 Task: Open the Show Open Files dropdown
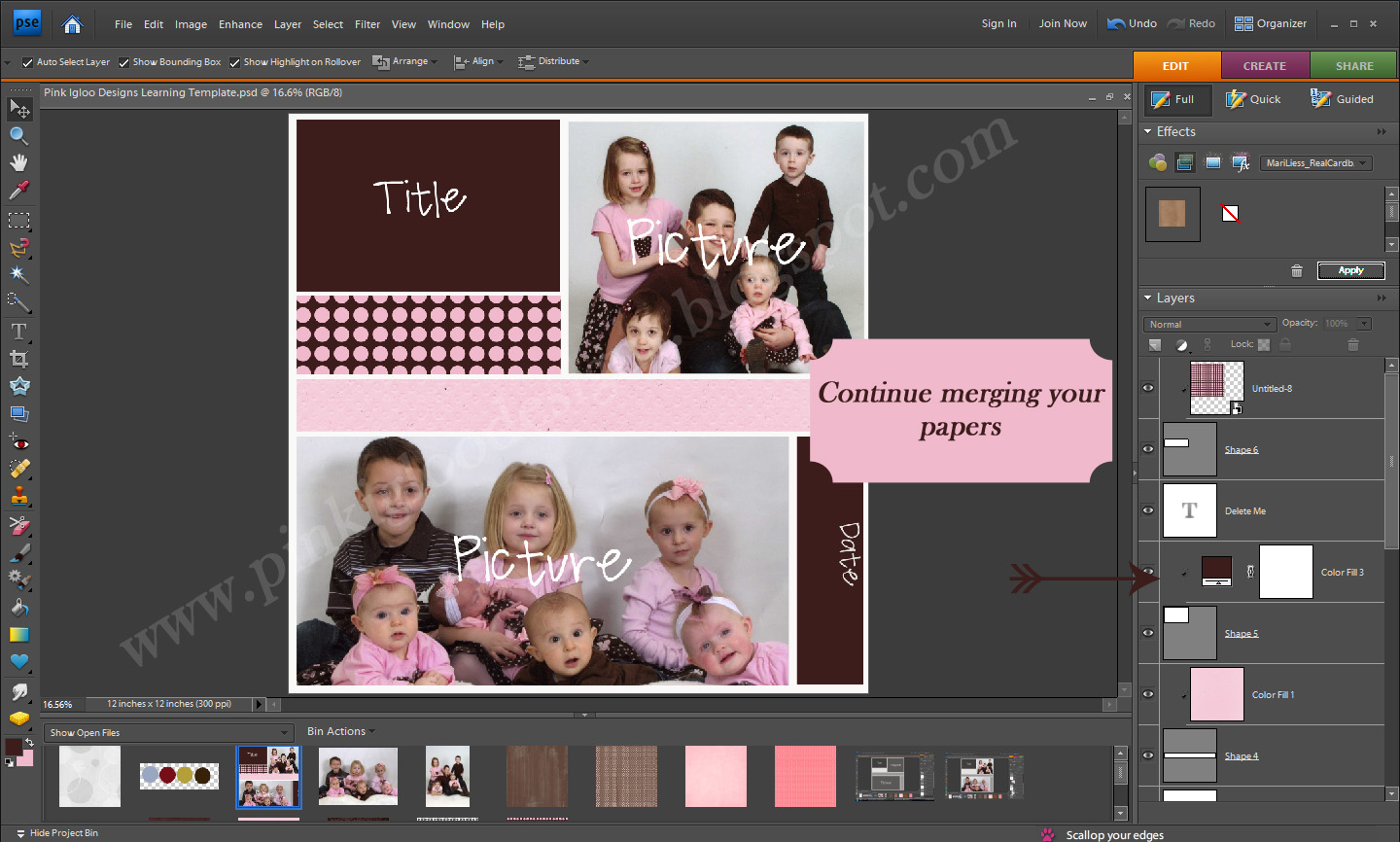tap(168, 732)
